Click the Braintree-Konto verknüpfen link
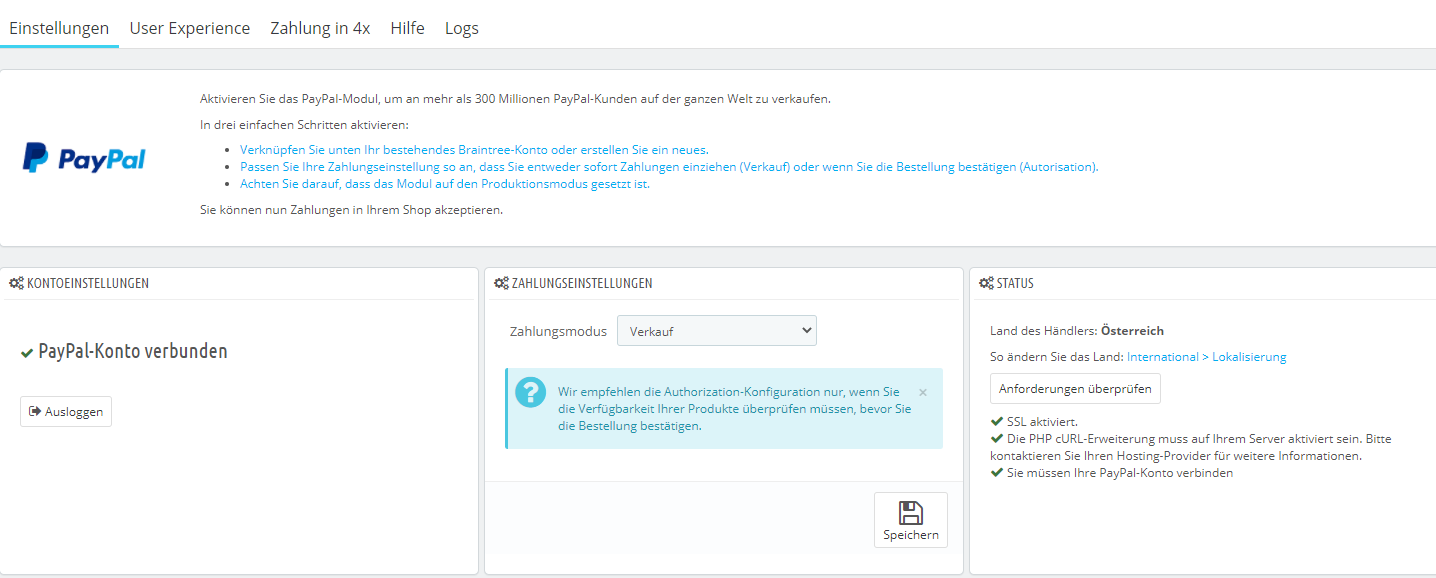This screenshot has width=1436, height=578. pyautogui.click(x=474, y=150)
